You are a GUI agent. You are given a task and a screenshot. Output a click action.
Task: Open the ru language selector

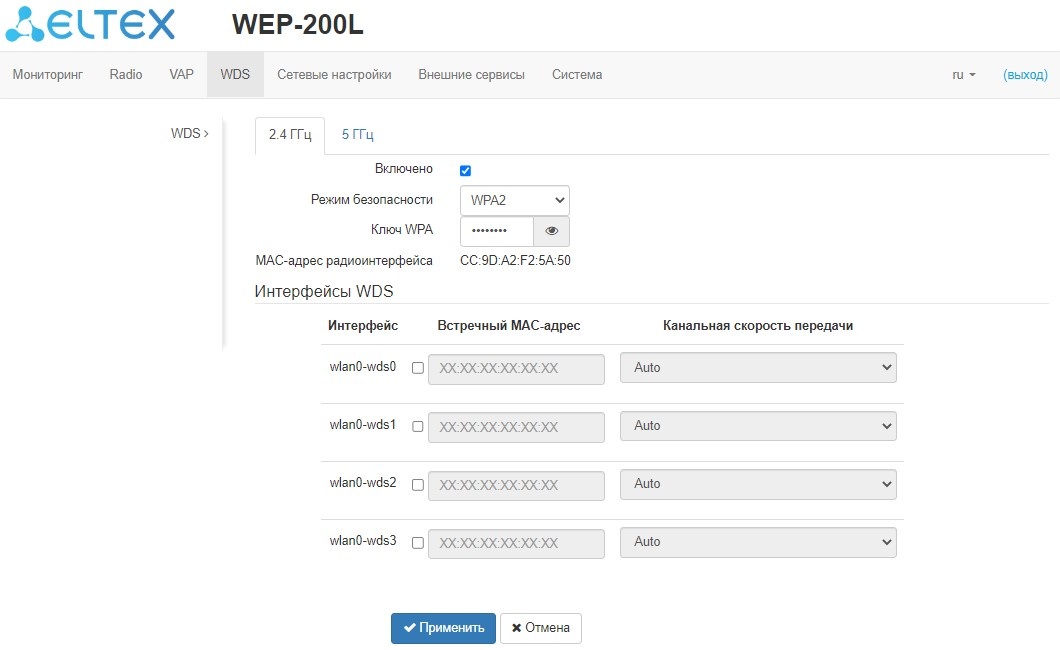963,75
